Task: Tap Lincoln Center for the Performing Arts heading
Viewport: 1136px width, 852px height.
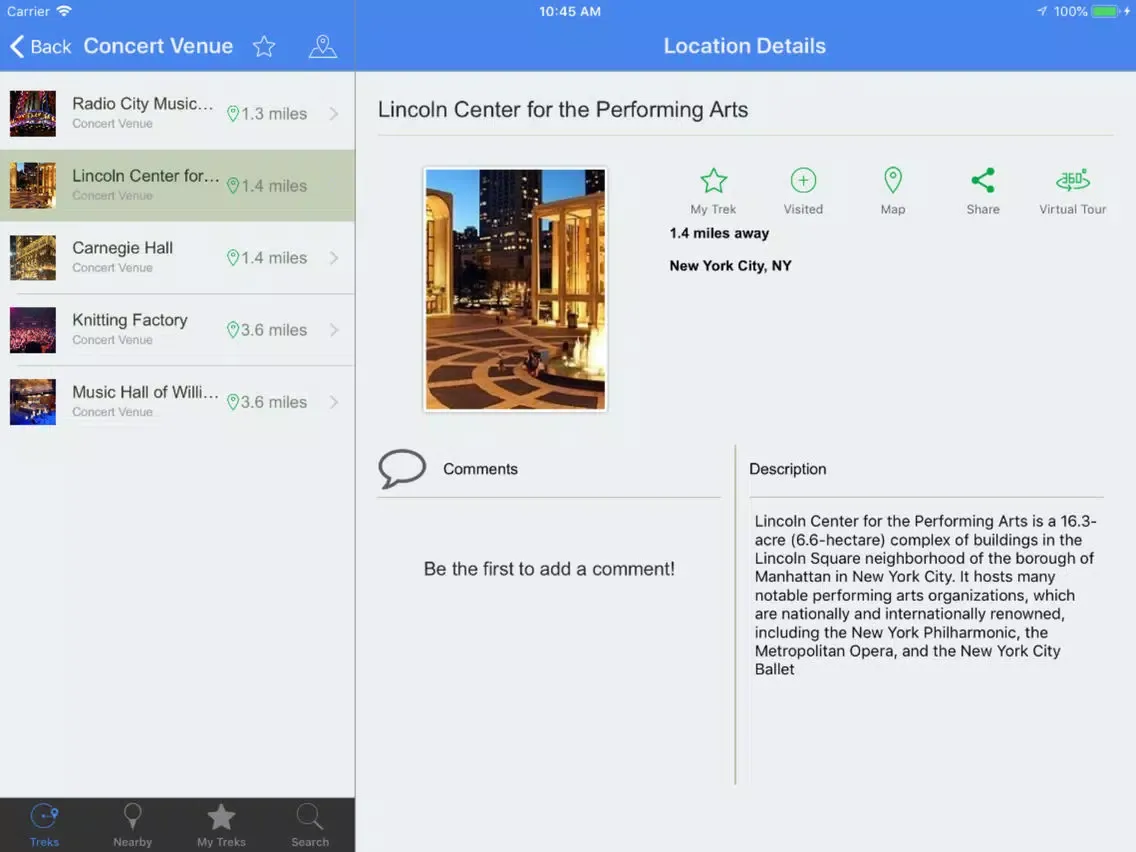Action: [563, 109]
